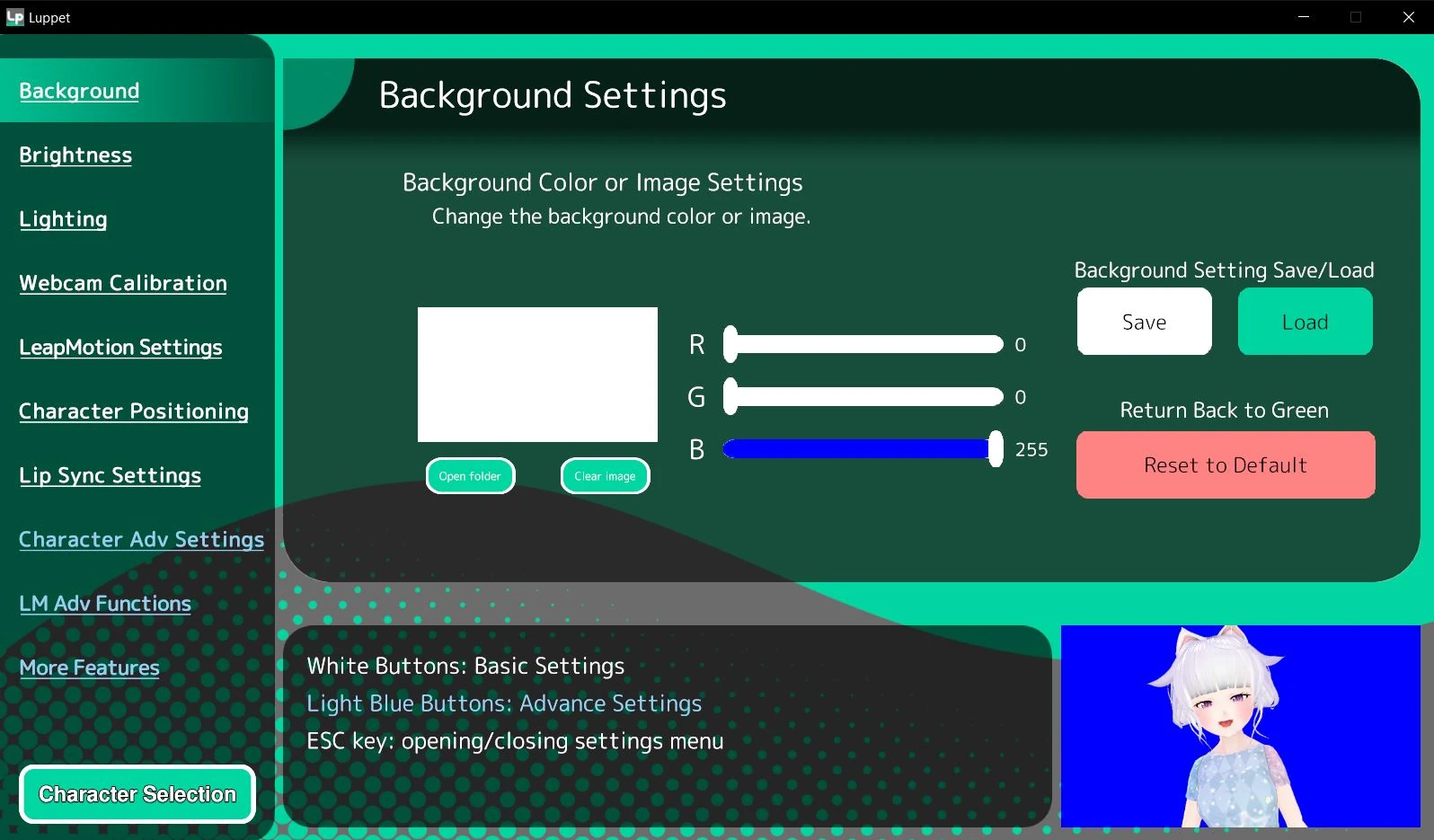Screen dimensions: 1434x840
Task: Click the Character Selection button
Action: click(137, 794)
